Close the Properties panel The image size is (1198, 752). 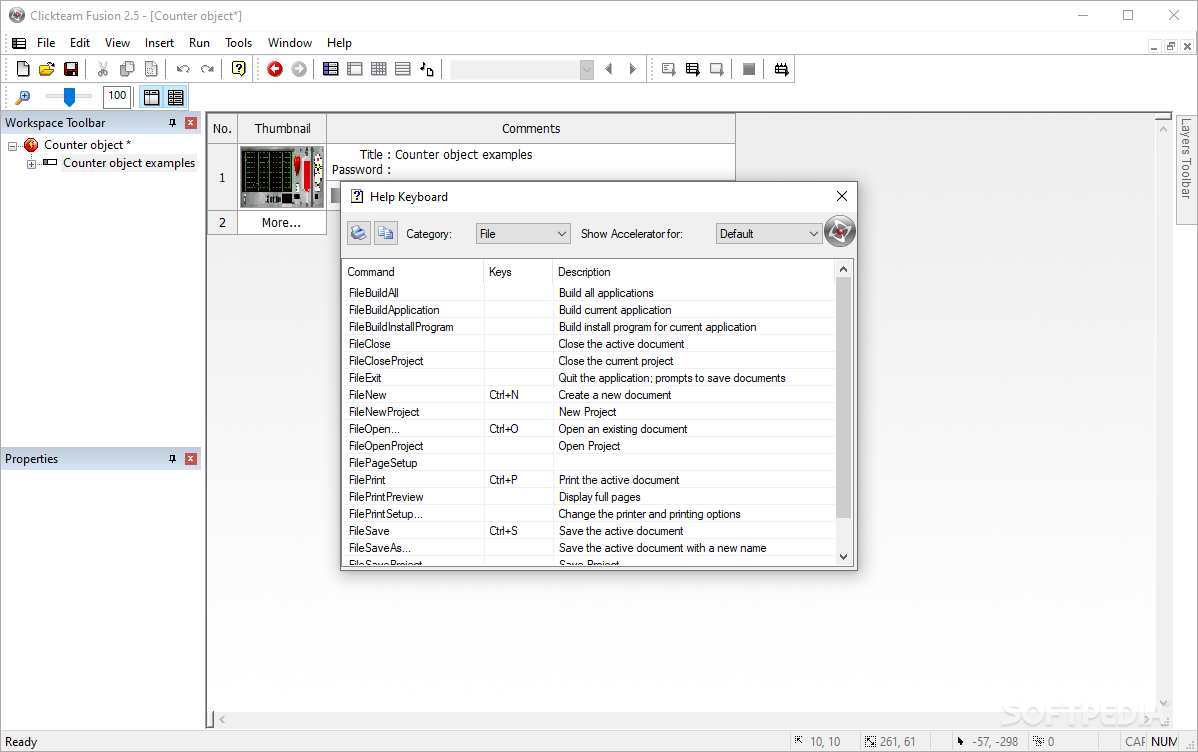(191, 459)
